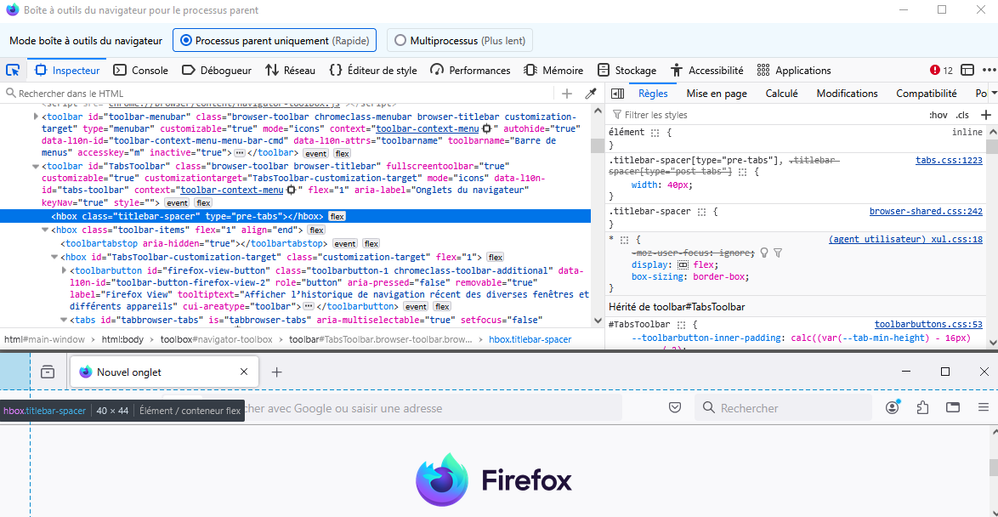Switch to the Débogueur tab
Screen dimensions: 998x517
point(216,70)
